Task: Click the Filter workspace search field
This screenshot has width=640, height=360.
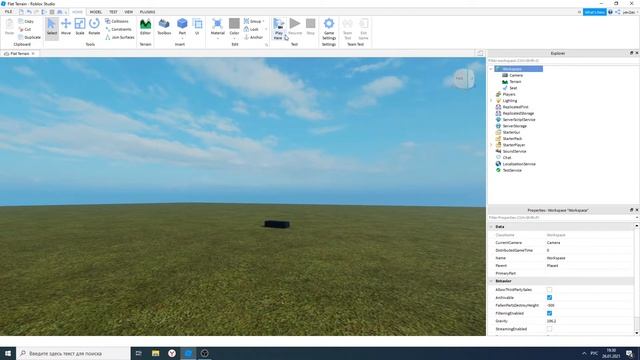Action: (563, 61)
